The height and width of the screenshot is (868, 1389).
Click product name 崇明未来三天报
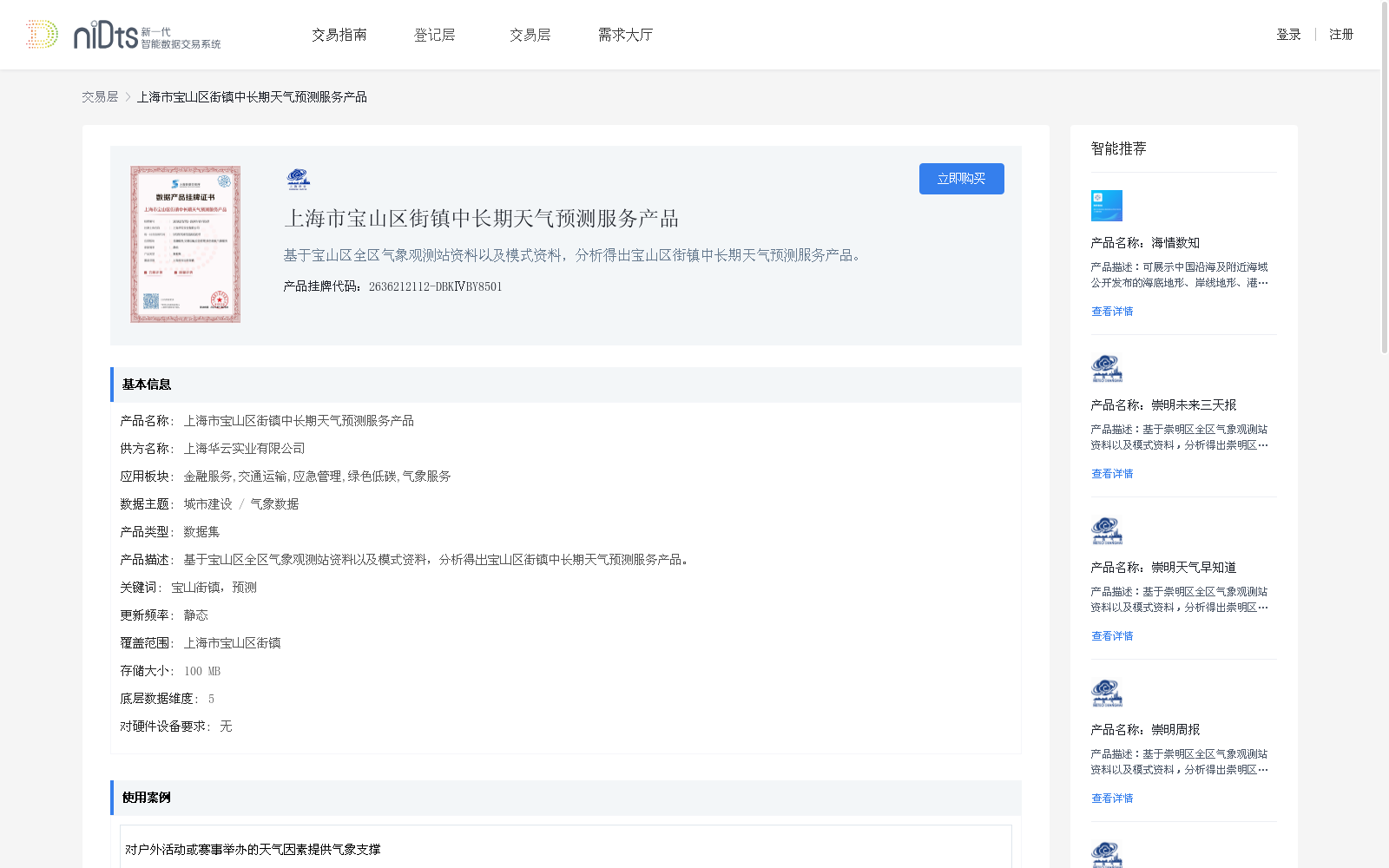coord(1194,405)
